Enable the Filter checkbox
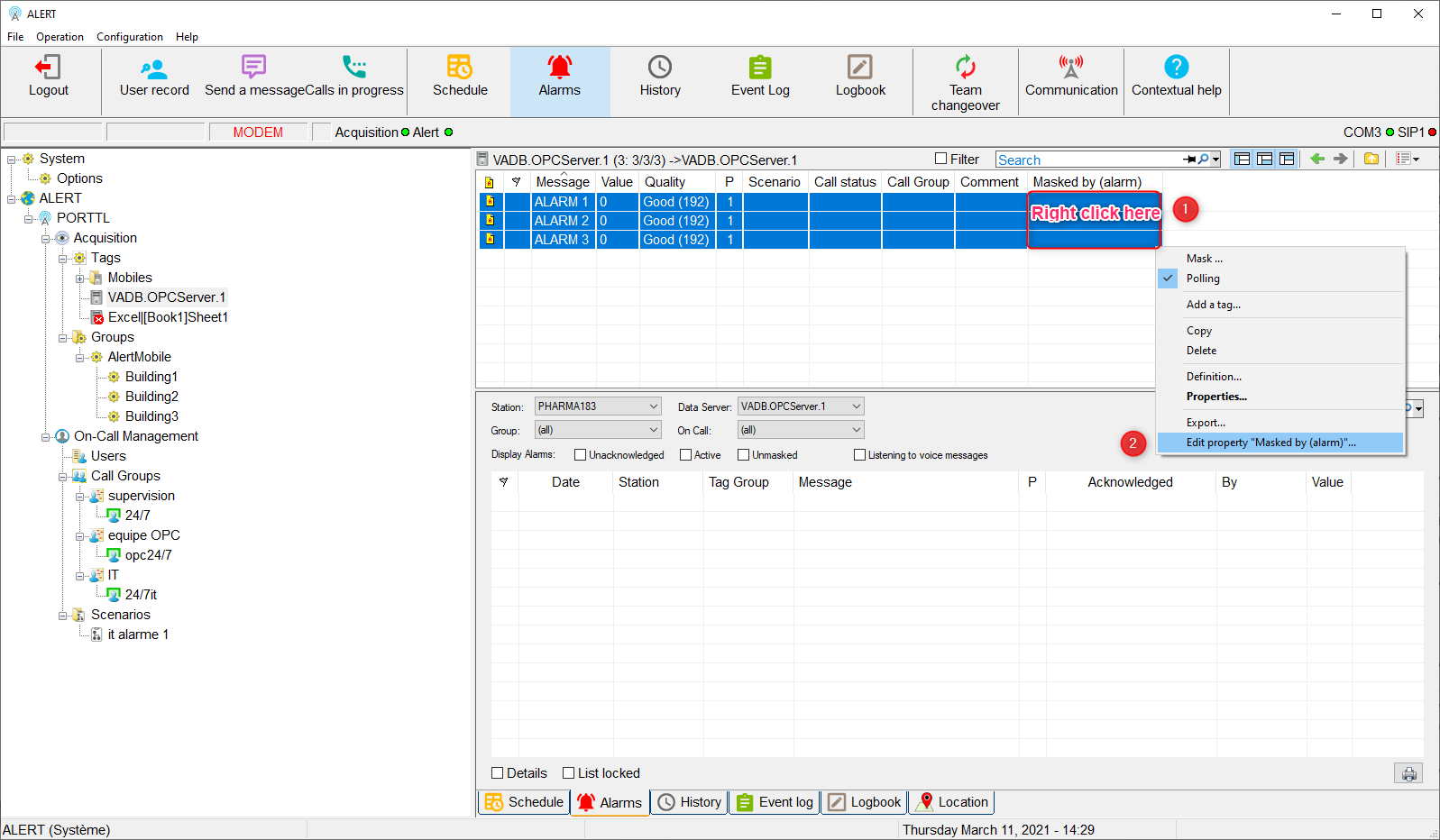 click(x=941, y=159)
